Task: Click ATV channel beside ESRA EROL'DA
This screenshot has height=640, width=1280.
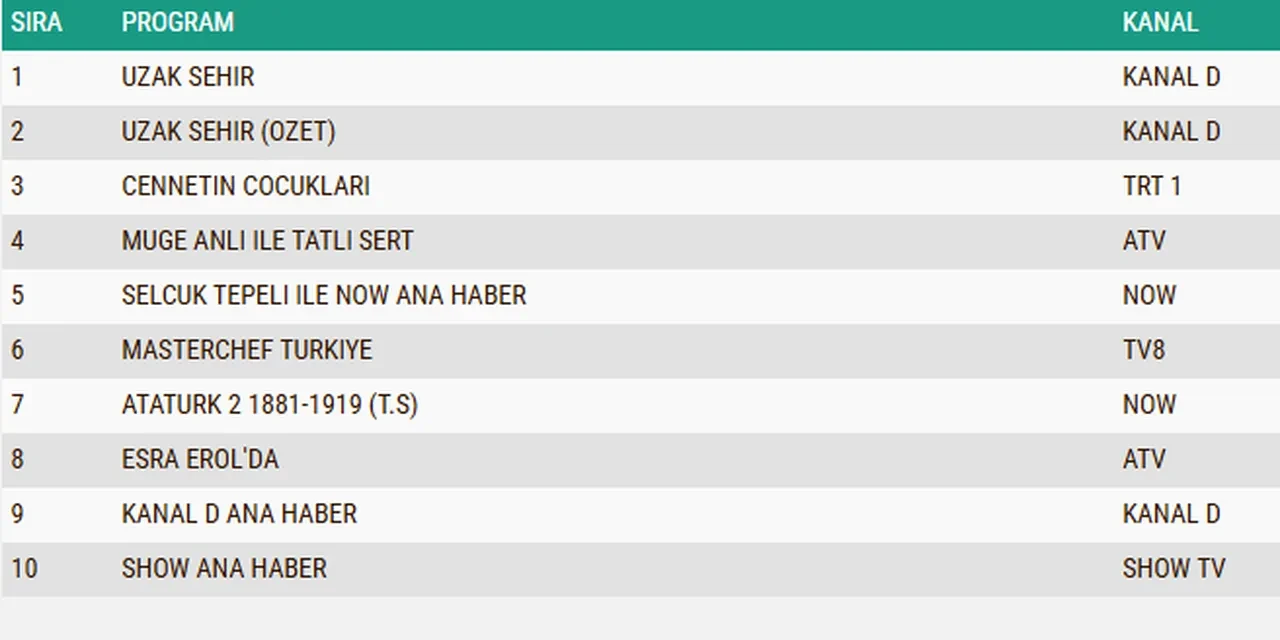Action: point(1144,459)
